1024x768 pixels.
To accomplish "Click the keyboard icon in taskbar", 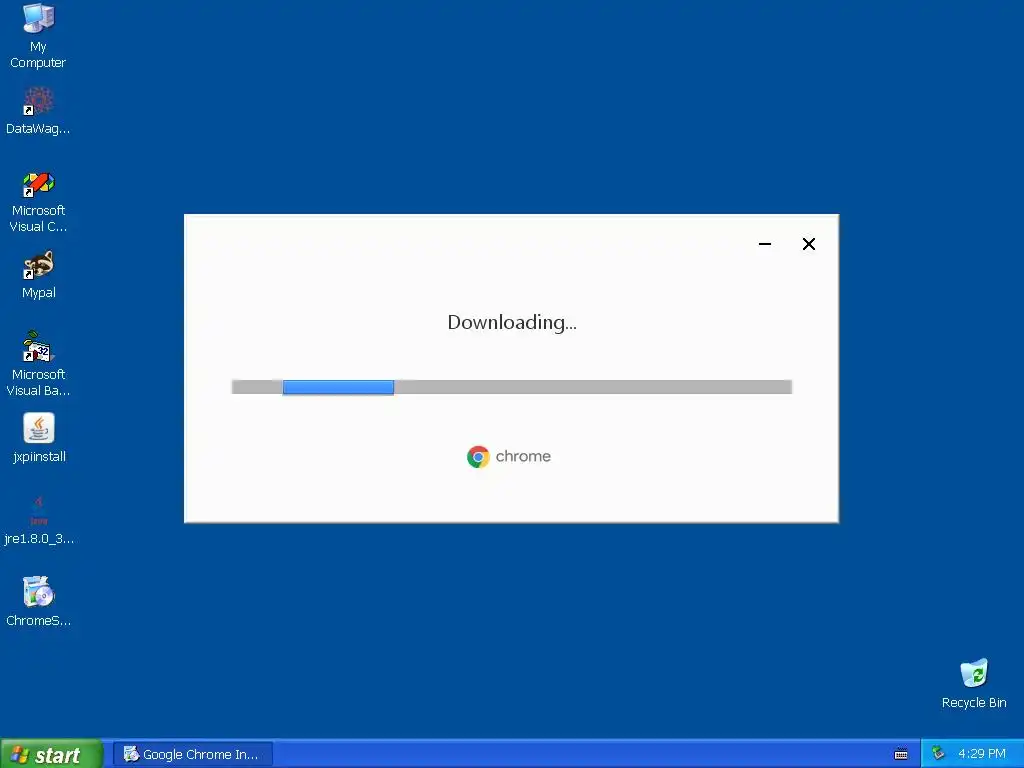I will 901,754.
